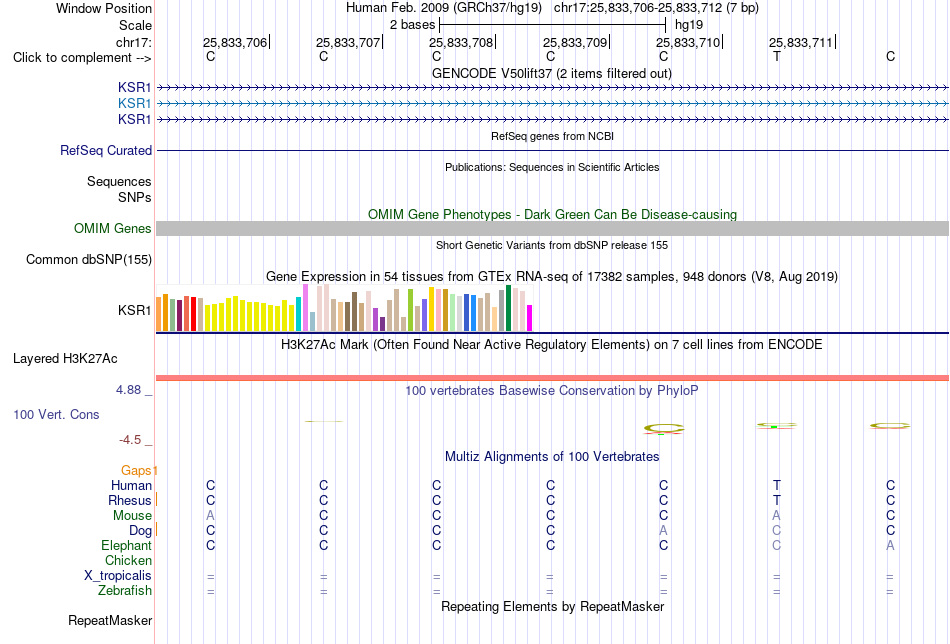Click the Gene Expression in 54 tissues title
This screenshot has width=950, height=644.
(552, 276)
